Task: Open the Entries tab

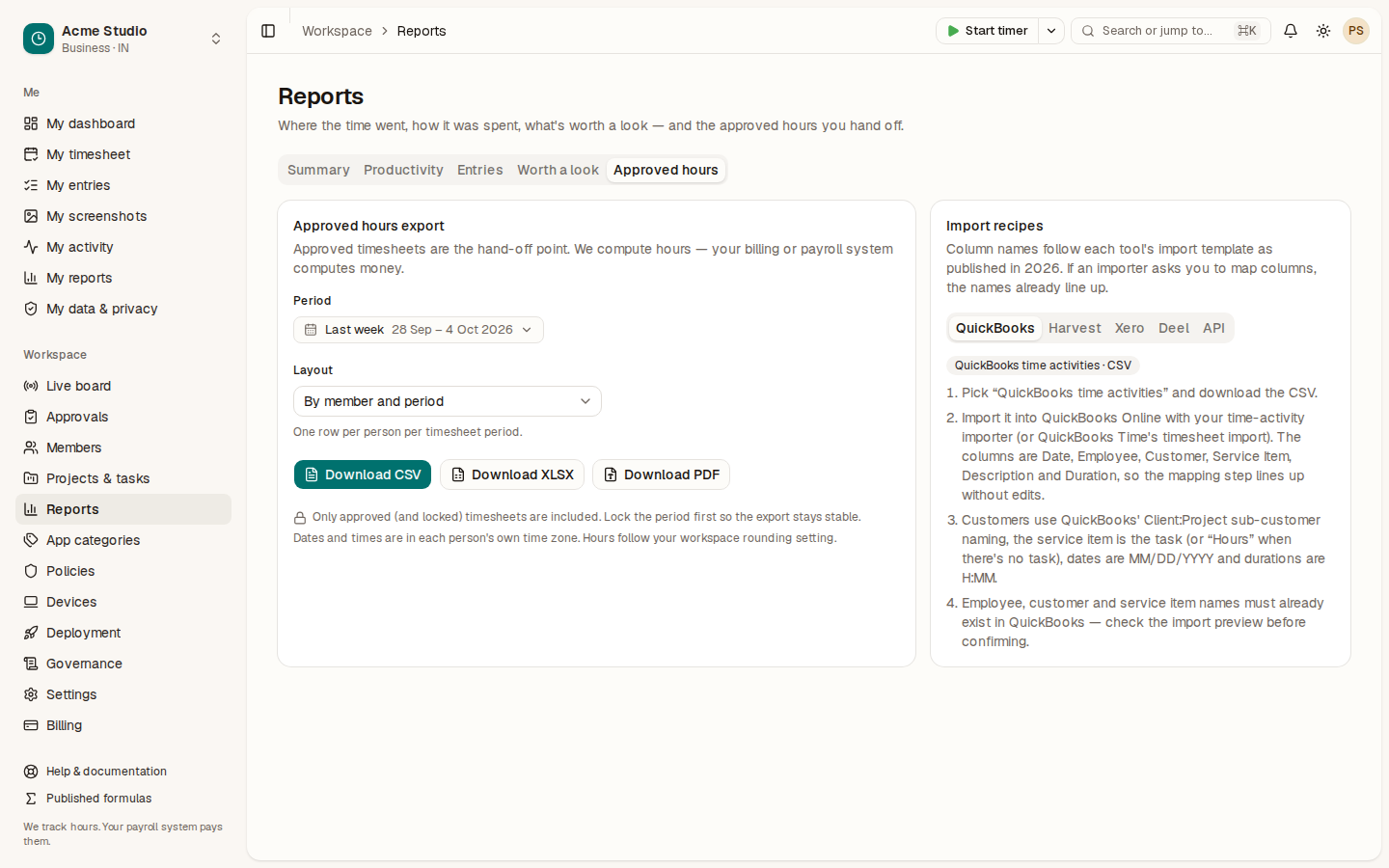Action: click(x=480, y=170)
